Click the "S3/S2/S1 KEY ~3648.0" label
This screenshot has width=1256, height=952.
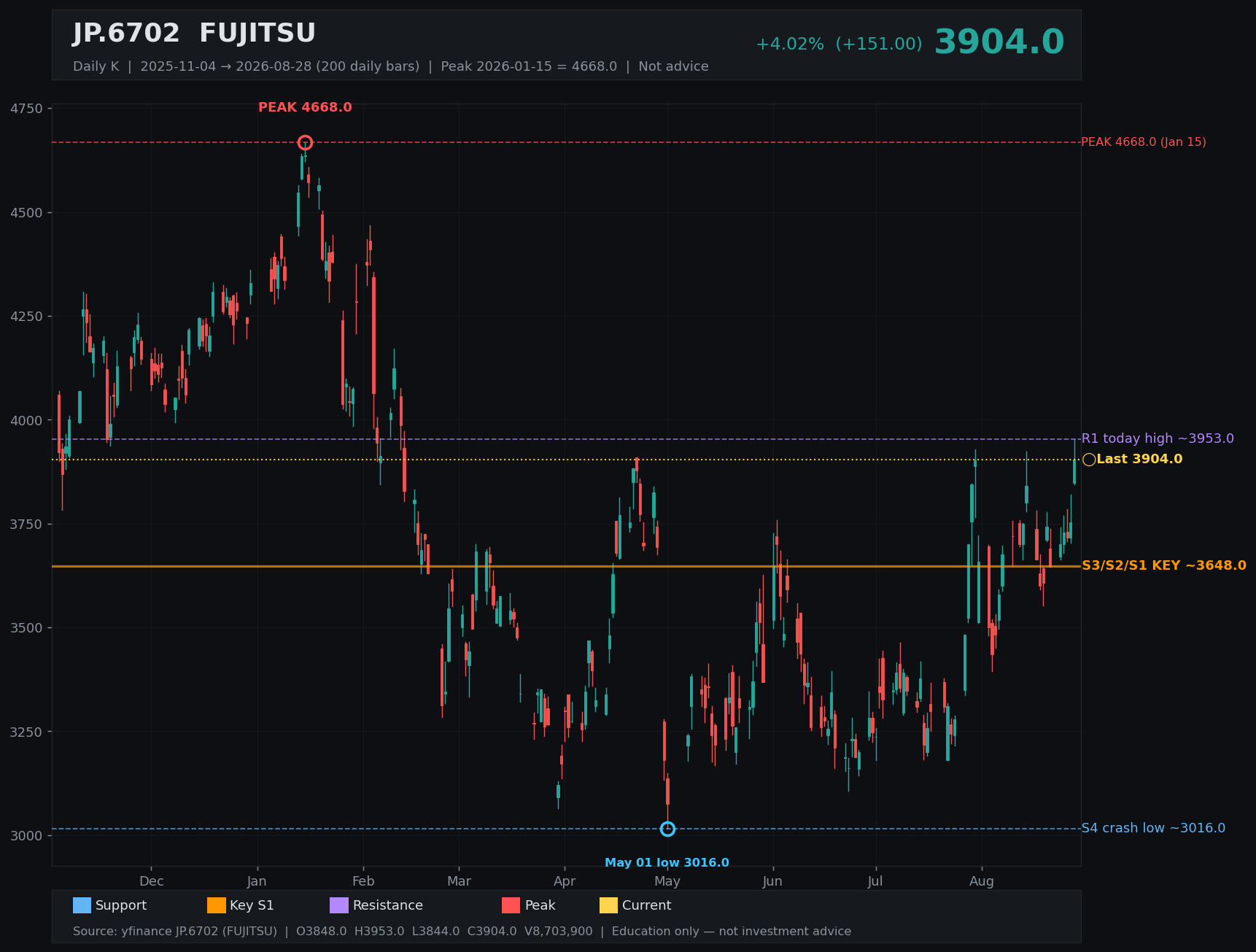[x=1164, y=565]
